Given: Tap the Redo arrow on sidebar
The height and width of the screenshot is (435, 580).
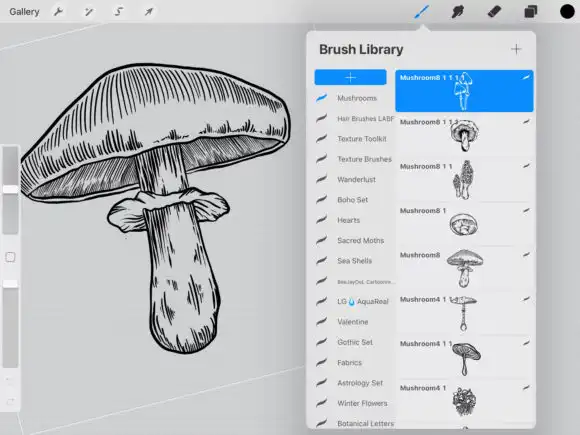Looking at the screenshot, I should 10,401.
